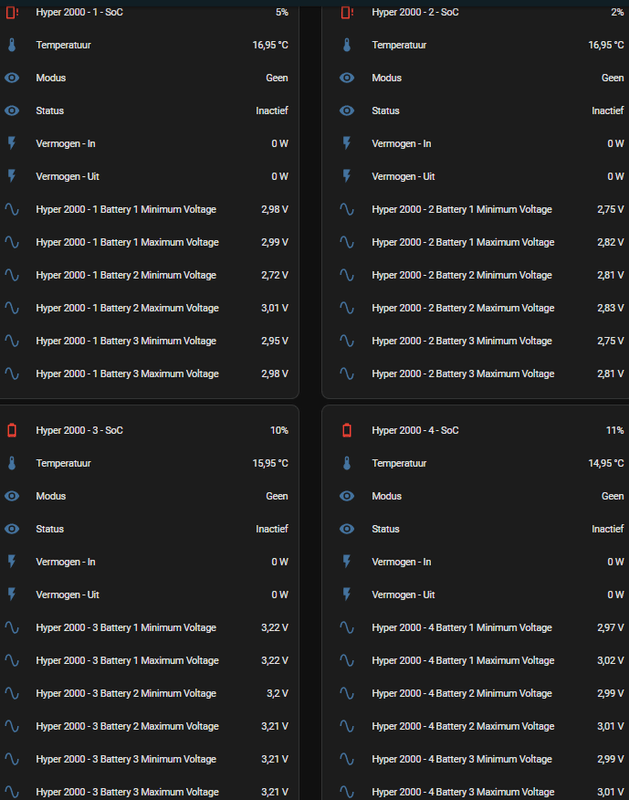
Task: Click the red battery icon for Hyper 2000 - 4
Action: click(348, 431)
